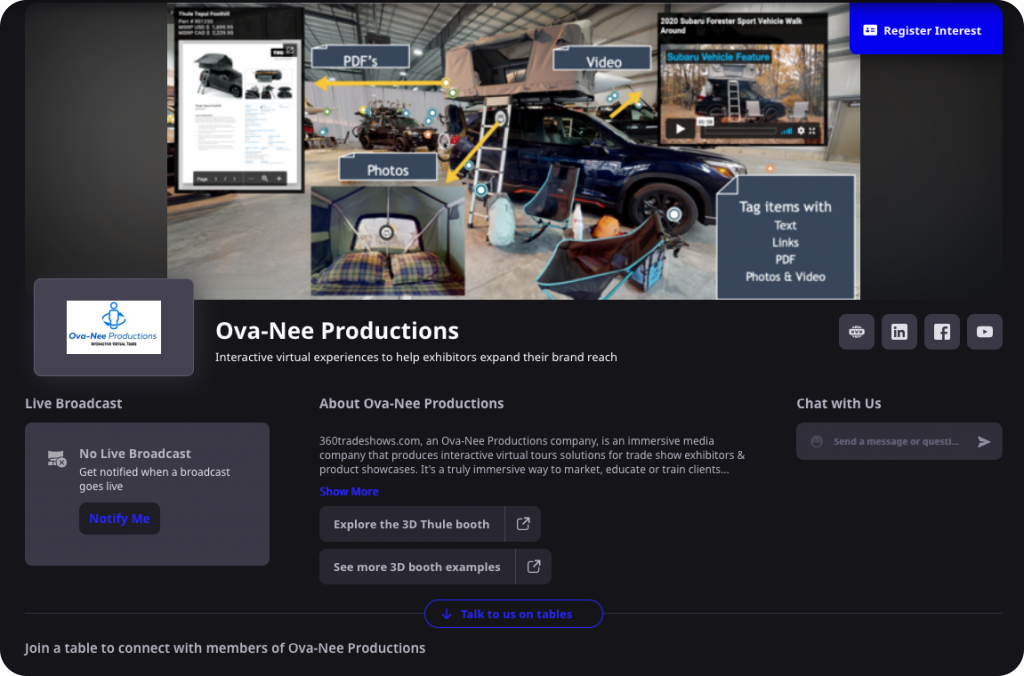The height and width of the screenshot is (676, 1024).
Task: Open the Explore the 3D Thule booth link
Action: tap(412, 524)
